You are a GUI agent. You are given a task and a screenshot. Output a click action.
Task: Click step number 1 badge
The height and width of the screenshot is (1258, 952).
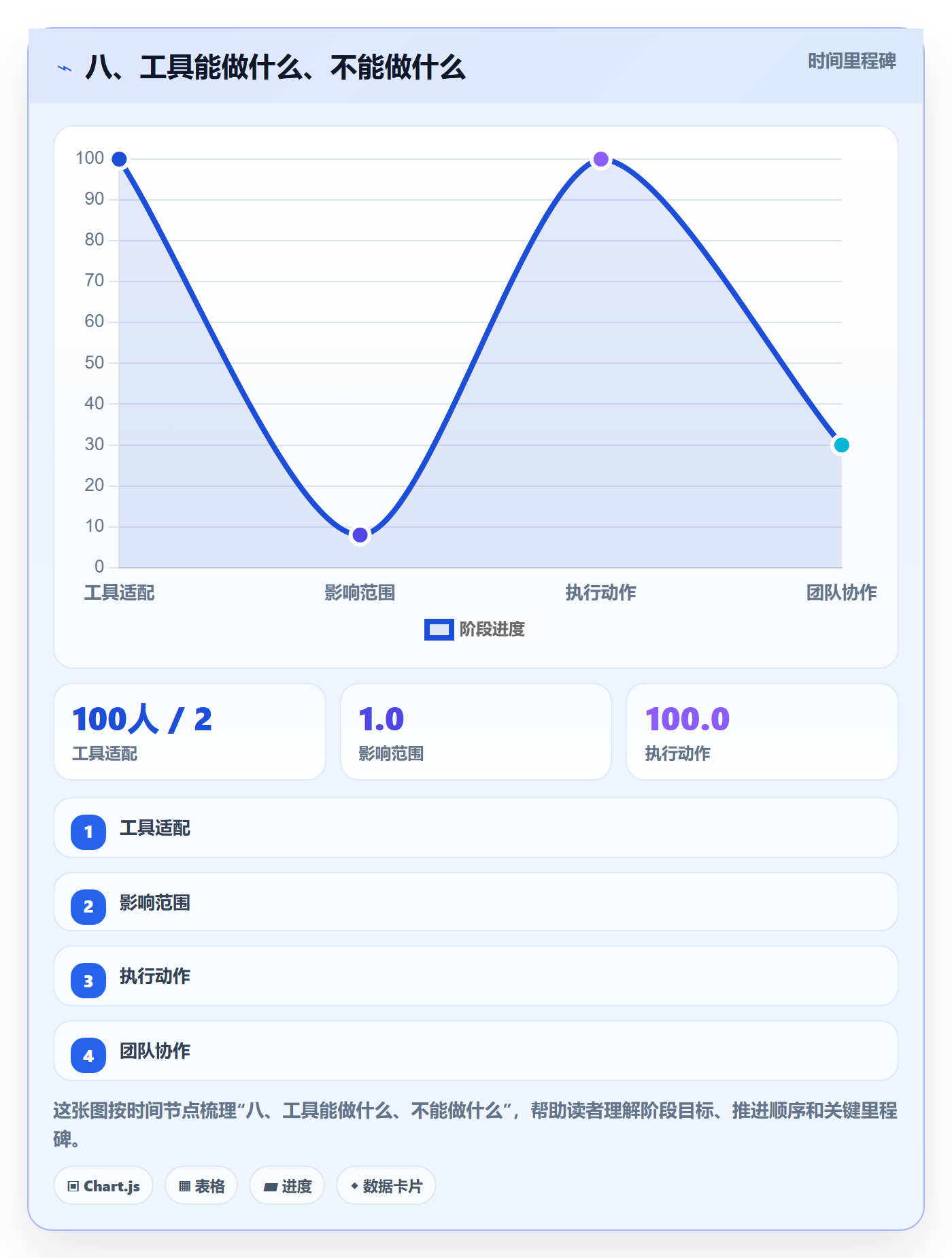click(x=88, y=832)
